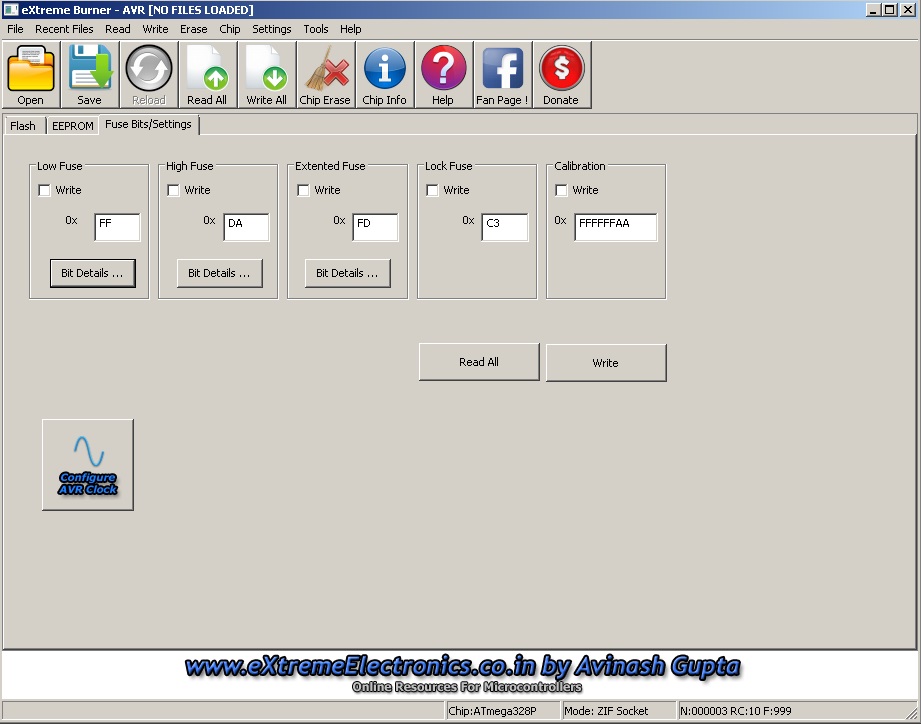
Task: Click the Lock Fuse hex field C3
Action: point(505,227)
